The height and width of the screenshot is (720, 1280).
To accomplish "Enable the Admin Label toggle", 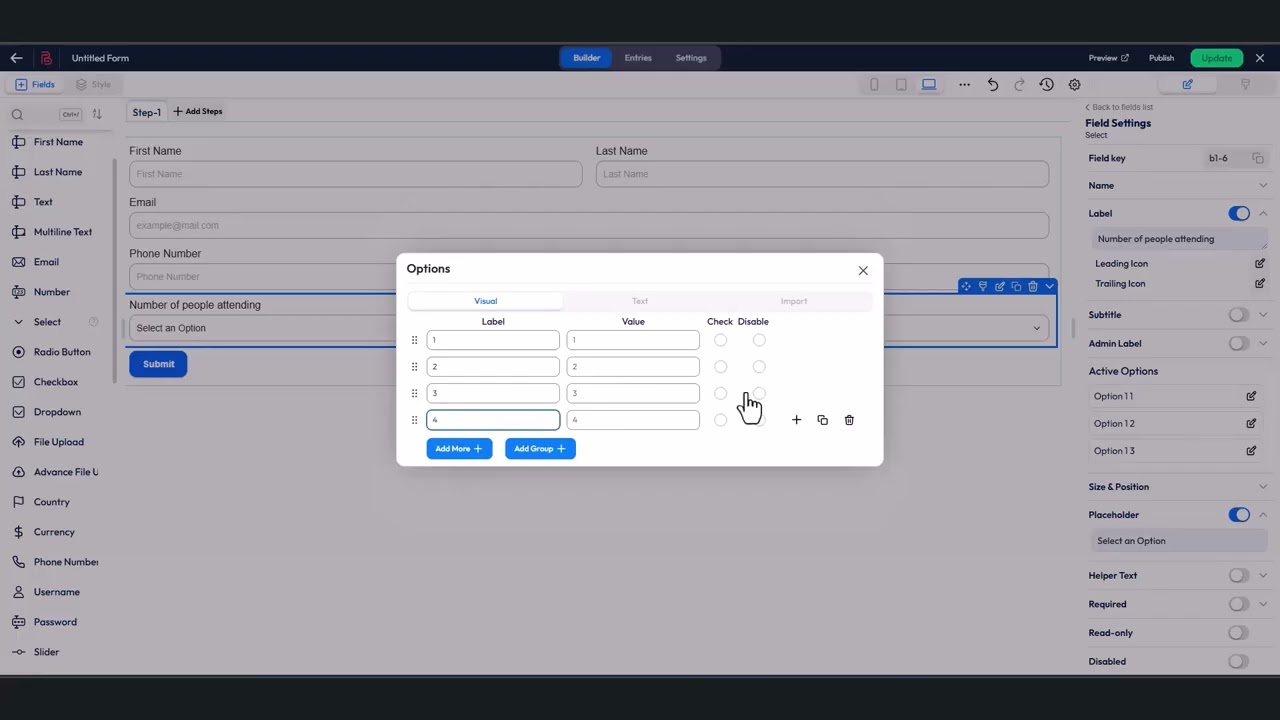I will (x=1239, y=344).
